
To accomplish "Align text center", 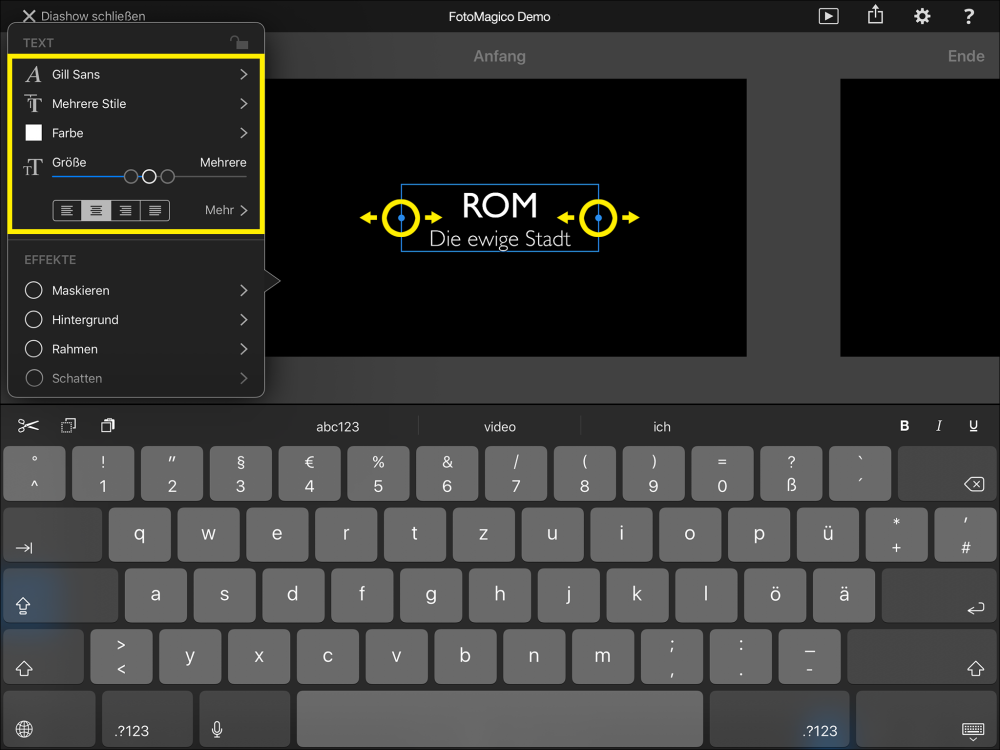I will point(96,210).
